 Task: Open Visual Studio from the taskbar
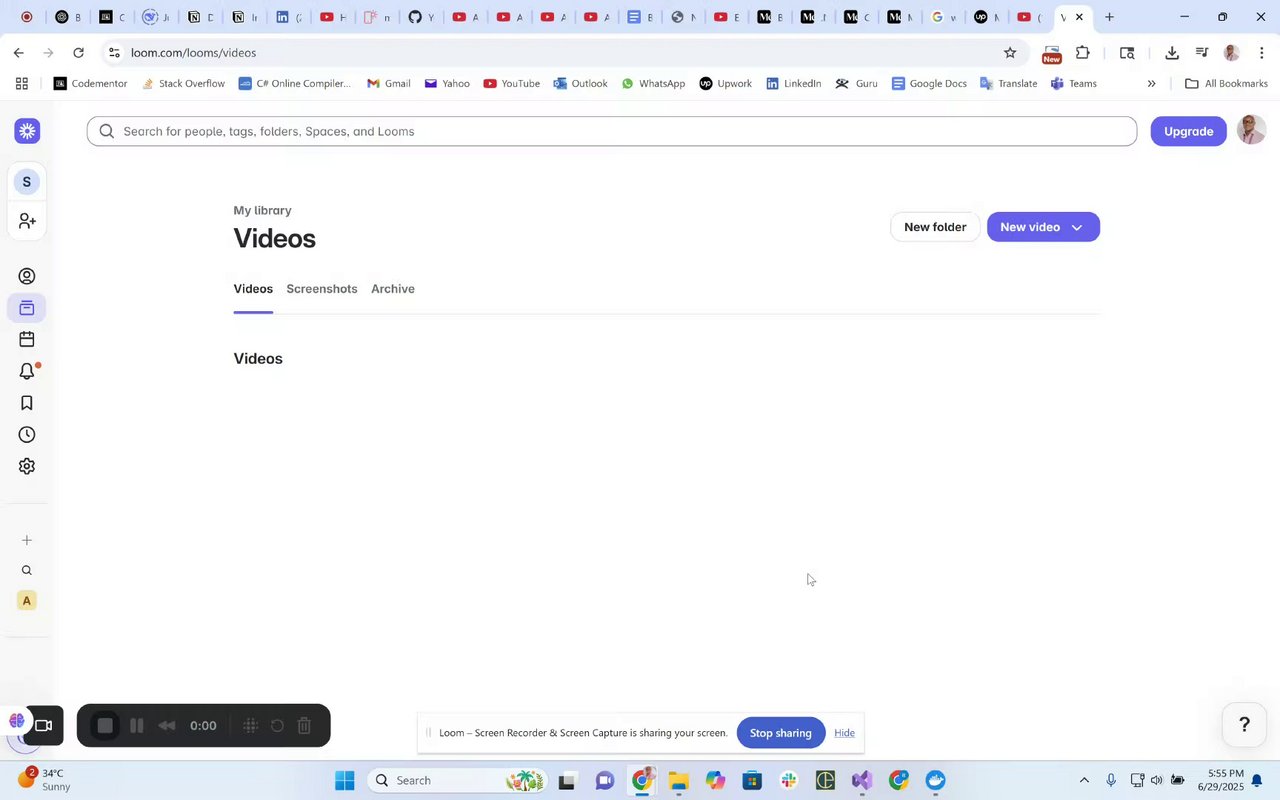click(x=862, y=780)
